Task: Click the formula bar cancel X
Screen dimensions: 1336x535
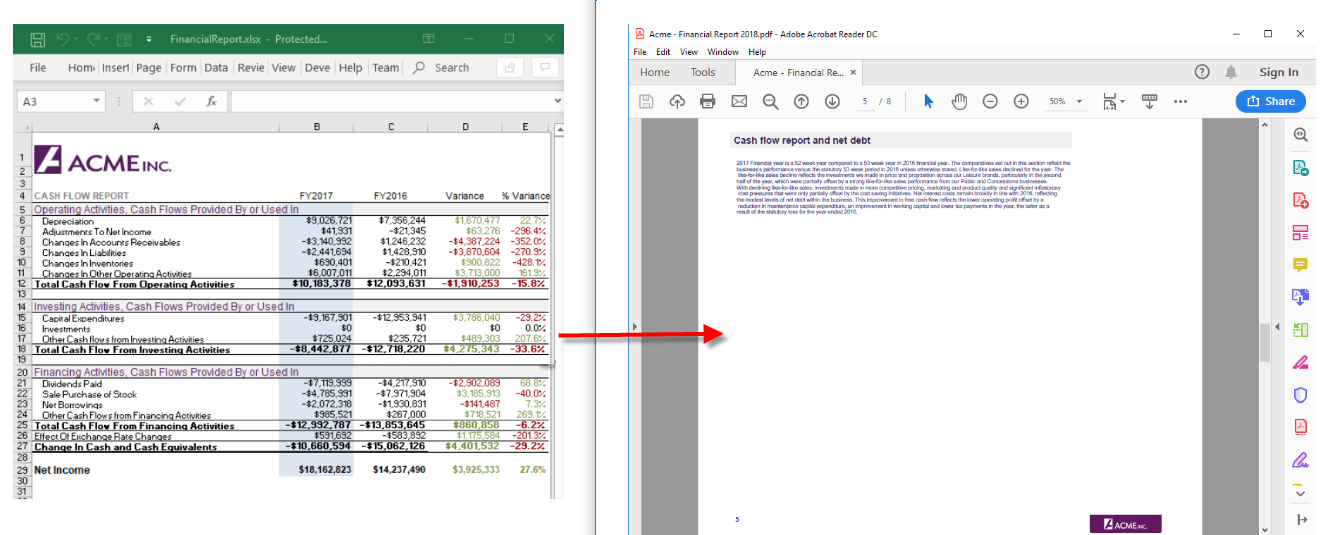Action: click(x=148, y=101)
